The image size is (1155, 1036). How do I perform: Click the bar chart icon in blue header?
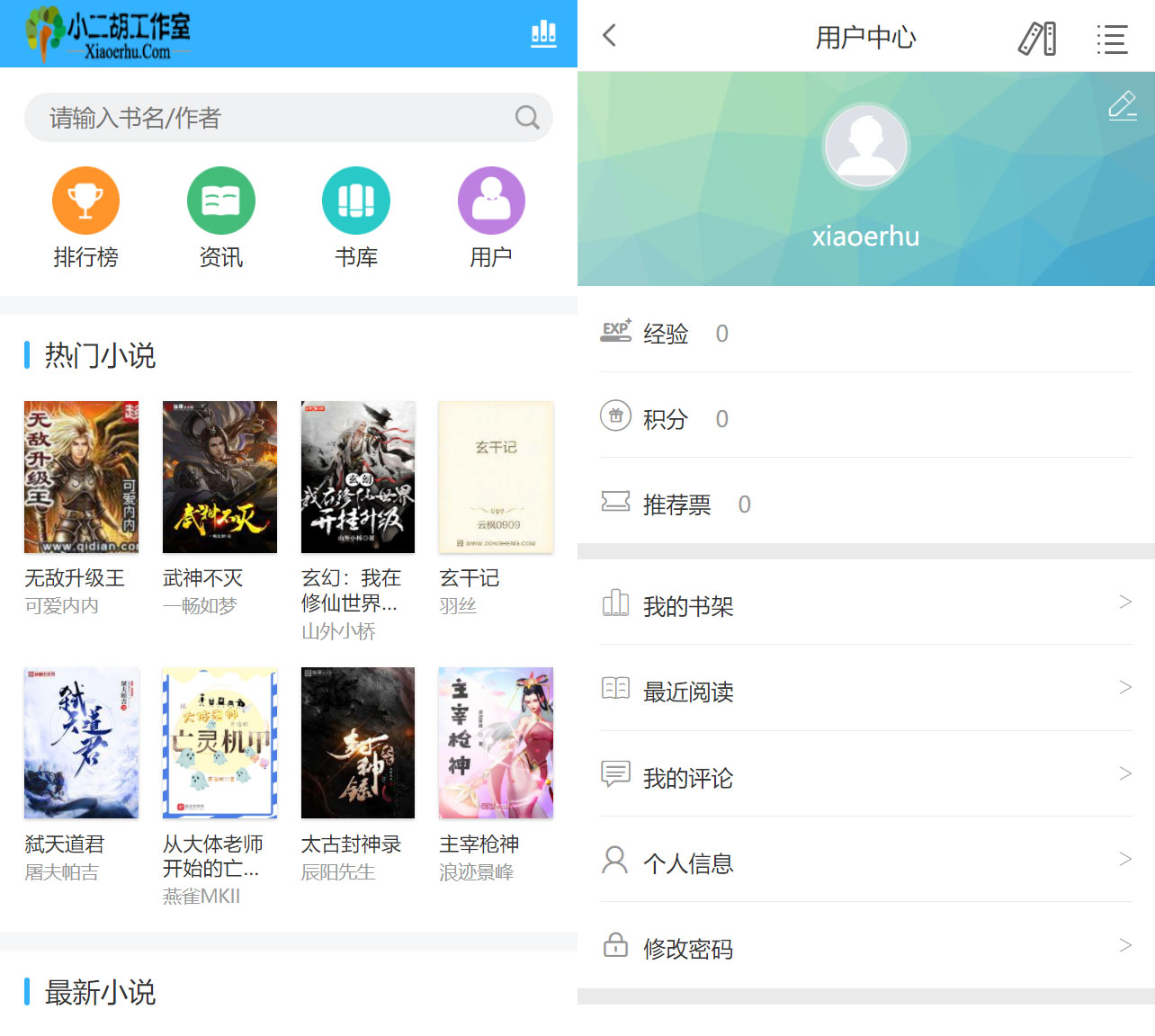(x=543, y=34)
